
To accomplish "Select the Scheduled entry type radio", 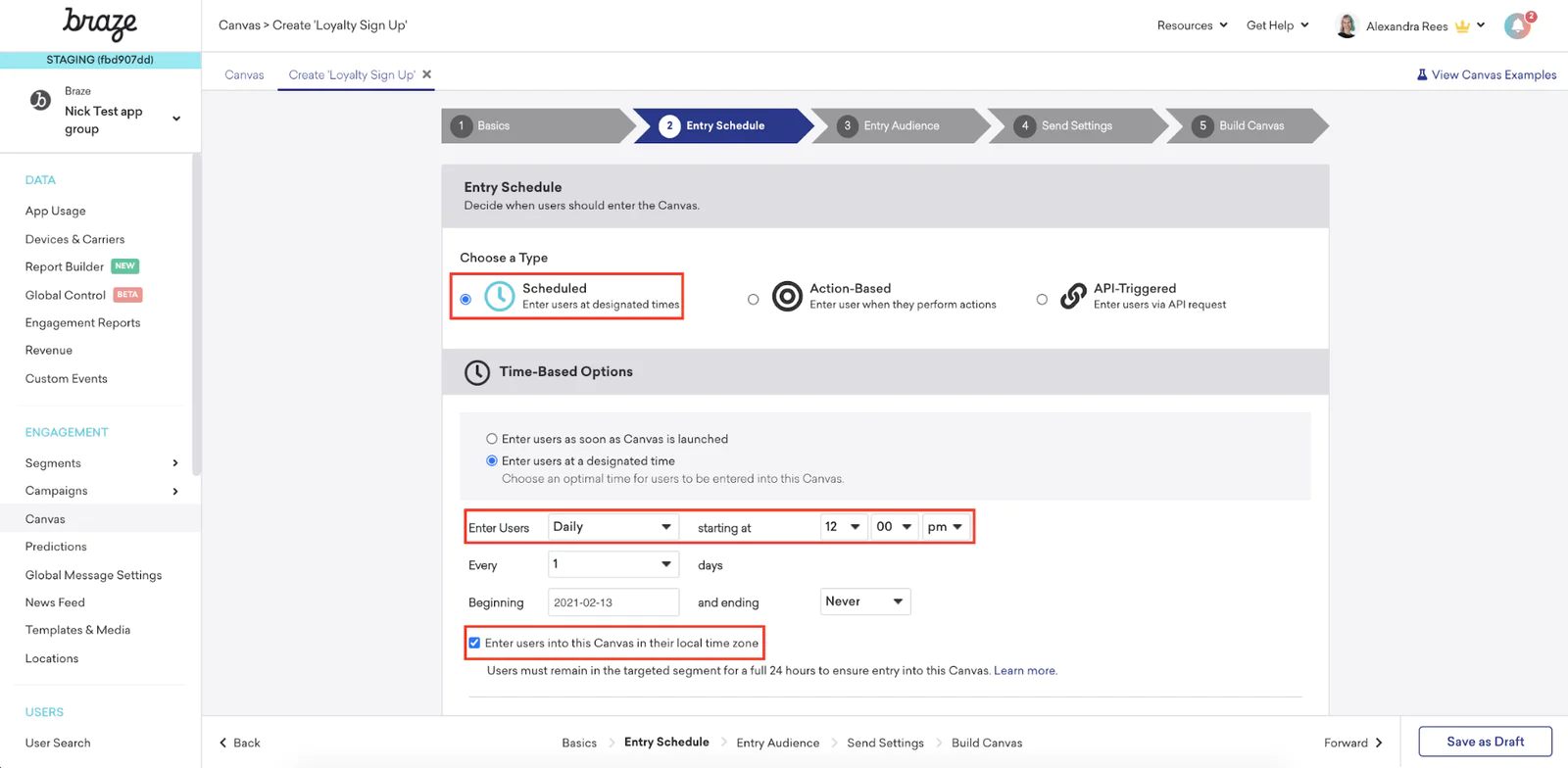I will tap(465, 299).
